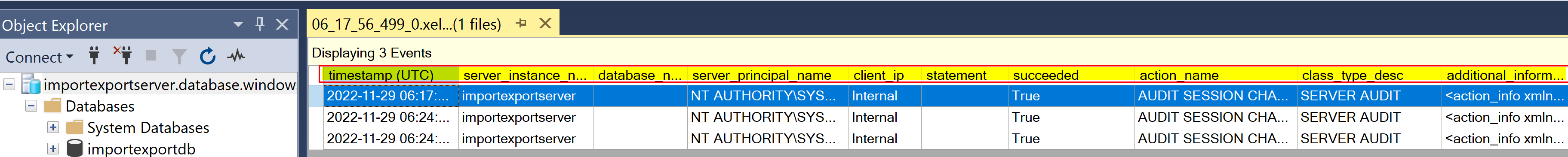Open Object Explorer window position dropdown arrow
The width and height of the screenshot is (1568, 157).
pos(238,24)
